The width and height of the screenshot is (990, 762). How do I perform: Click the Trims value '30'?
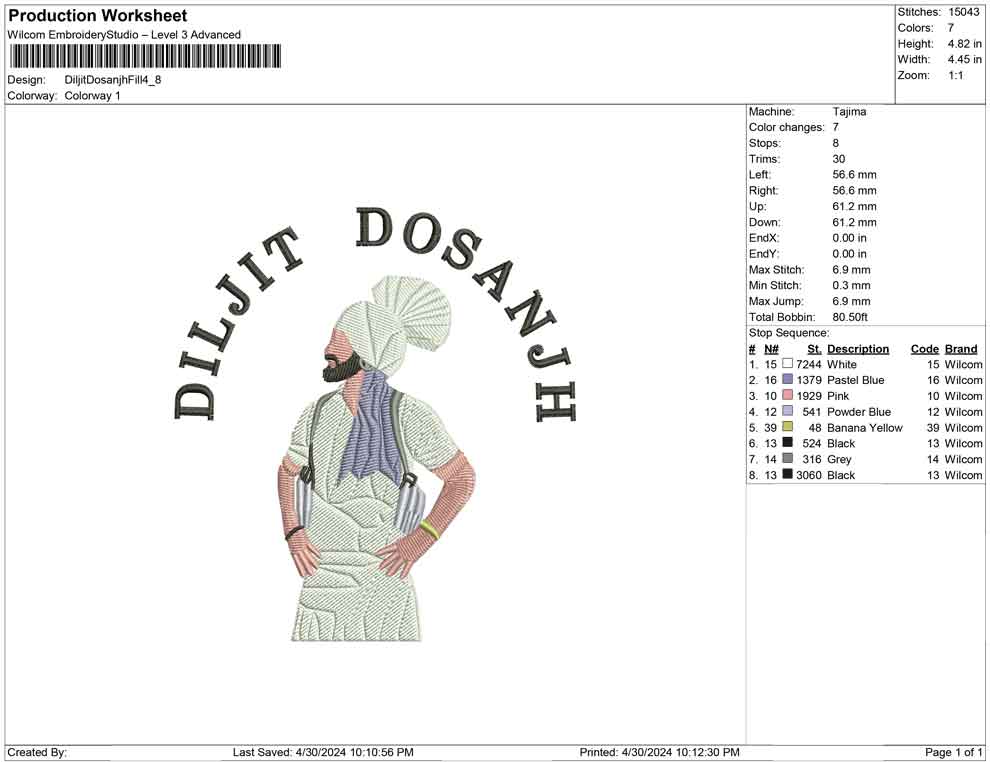coord(838,159)
